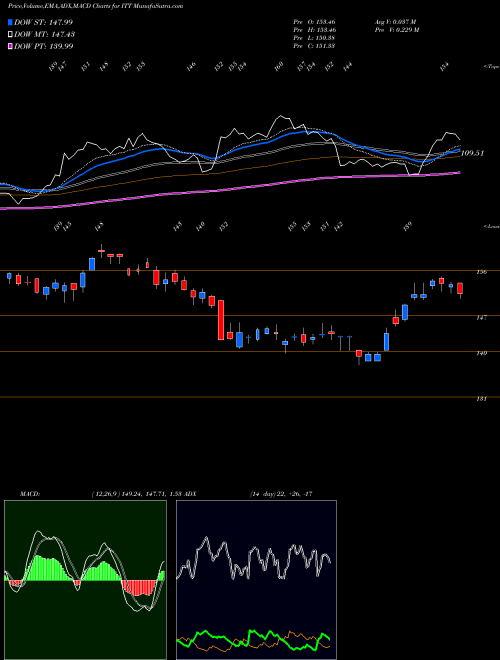Select the 'DOW ST: 147.99' legend text
Image resolution: width=500 pixels, height=660 pixels.
pos(43,22)
